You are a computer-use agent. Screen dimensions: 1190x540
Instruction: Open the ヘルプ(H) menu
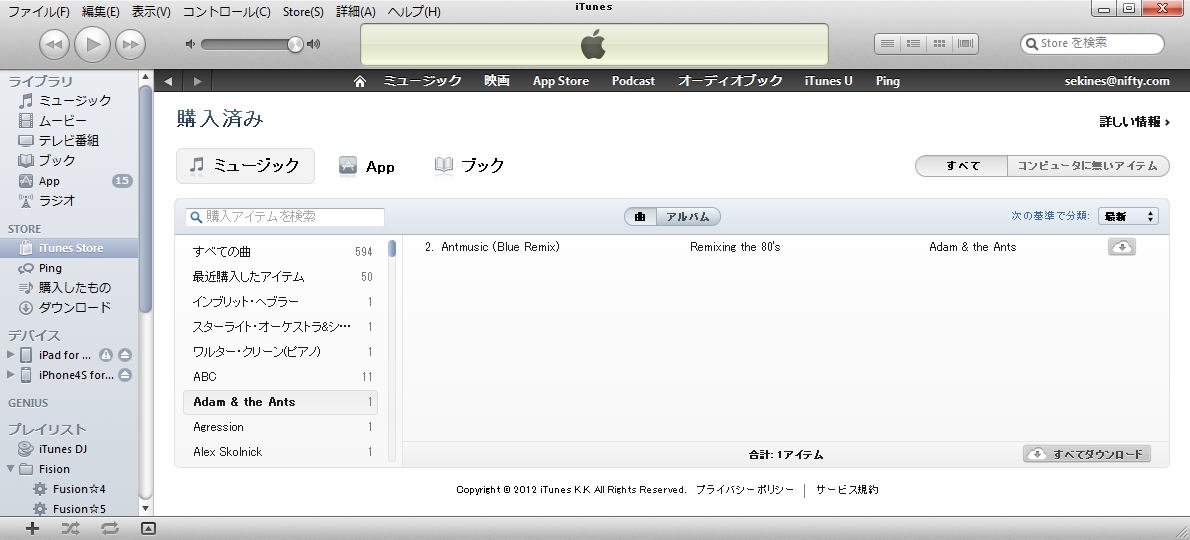[x=414, y=12]
